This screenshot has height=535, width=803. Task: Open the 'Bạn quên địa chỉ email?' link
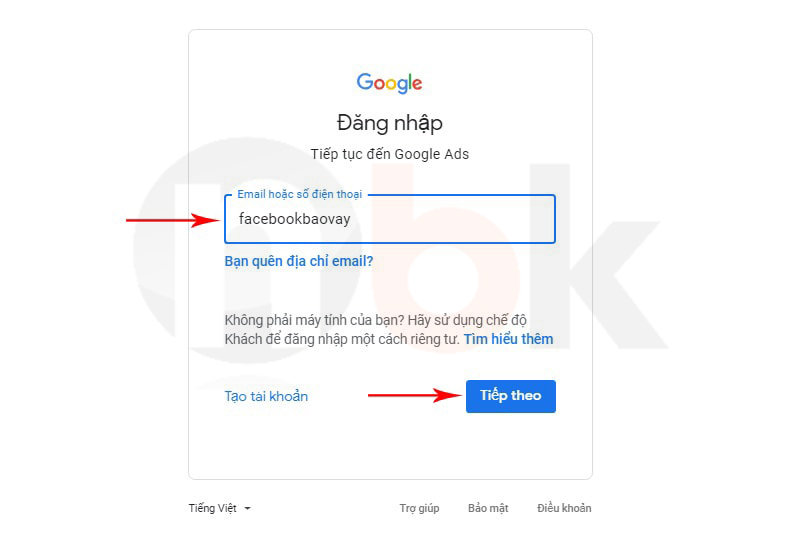299,261
